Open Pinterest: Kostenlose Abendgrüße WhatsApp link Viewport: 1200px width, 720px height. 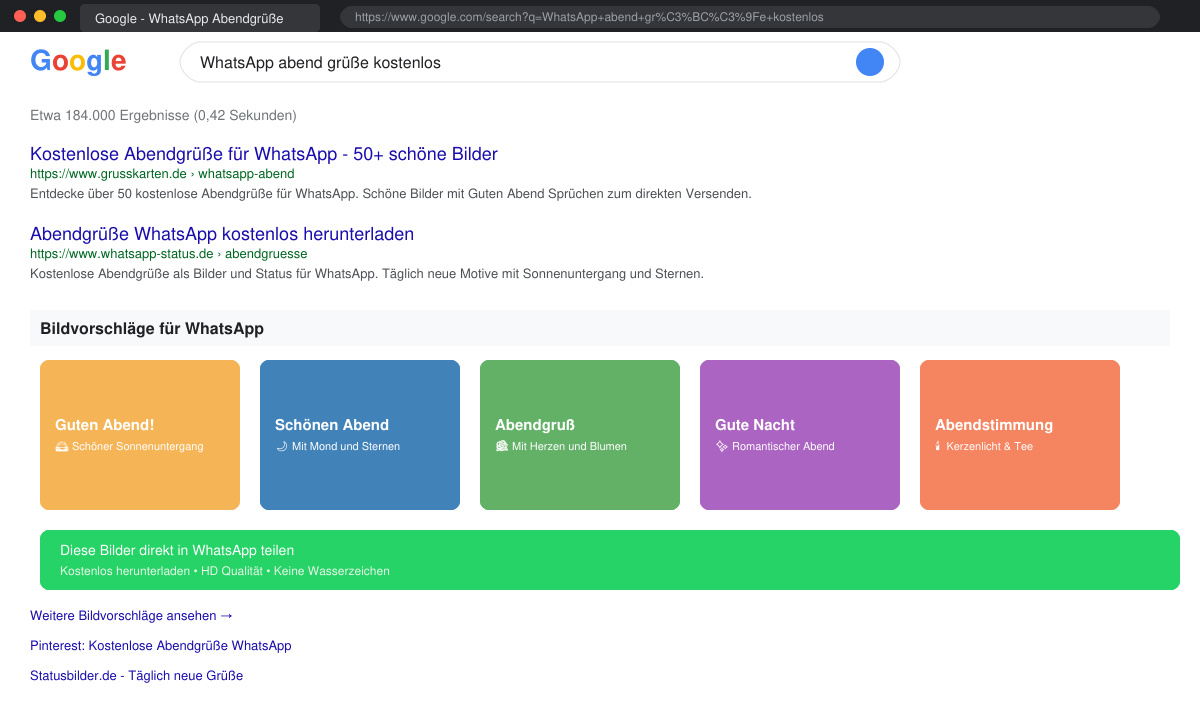161,646
